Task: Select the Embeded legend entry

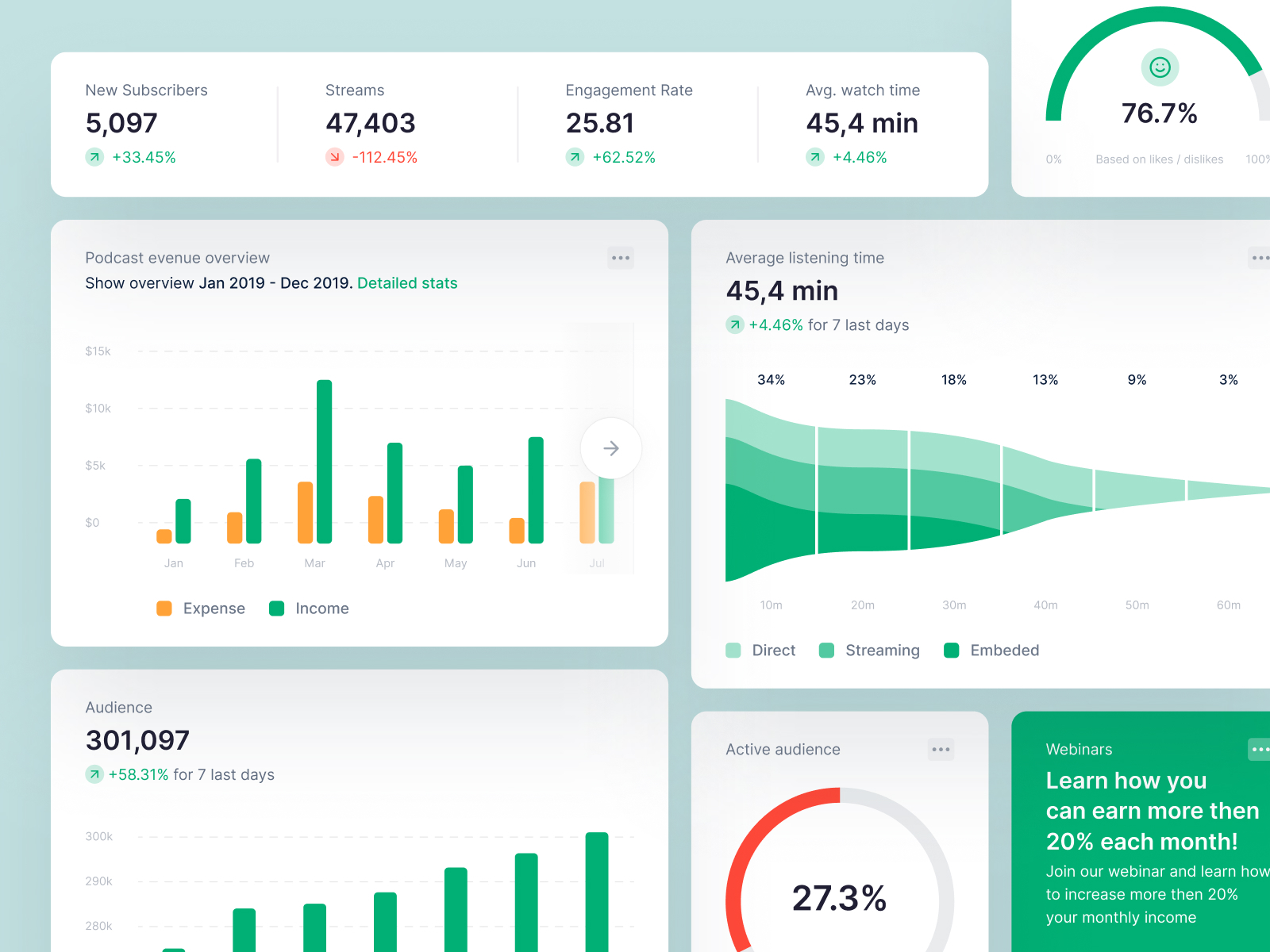Action: [991, 651]
